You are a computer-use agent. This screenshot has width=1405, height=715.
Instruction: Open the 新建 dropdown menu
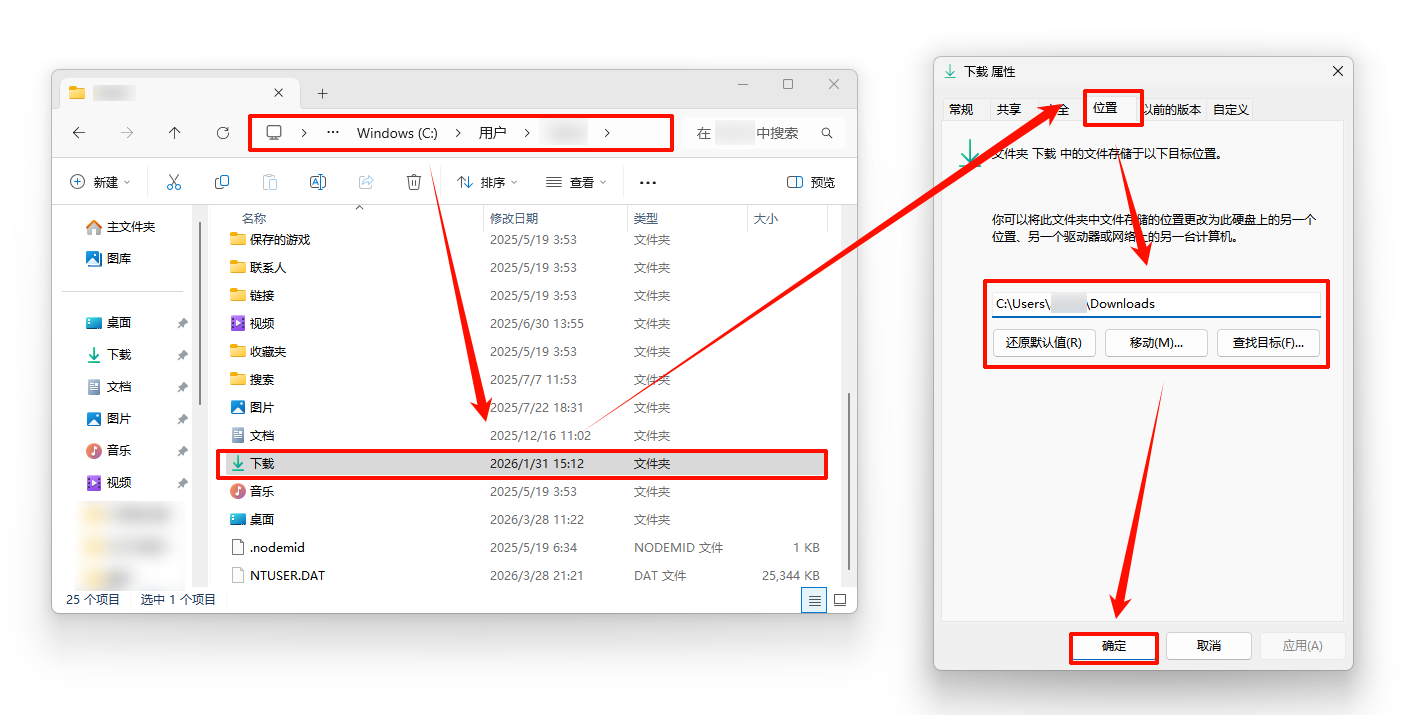pos(100,181)
